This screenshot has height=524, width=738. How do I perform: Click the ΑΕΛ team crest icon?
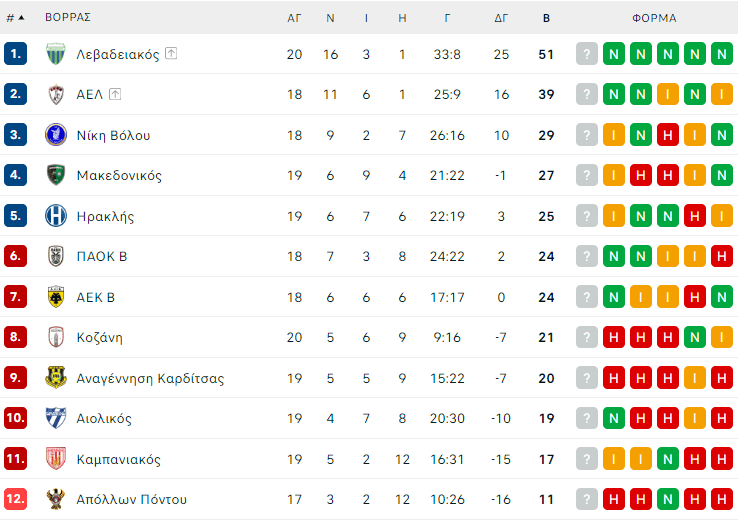pyautogui.click(x=56, y=95)
